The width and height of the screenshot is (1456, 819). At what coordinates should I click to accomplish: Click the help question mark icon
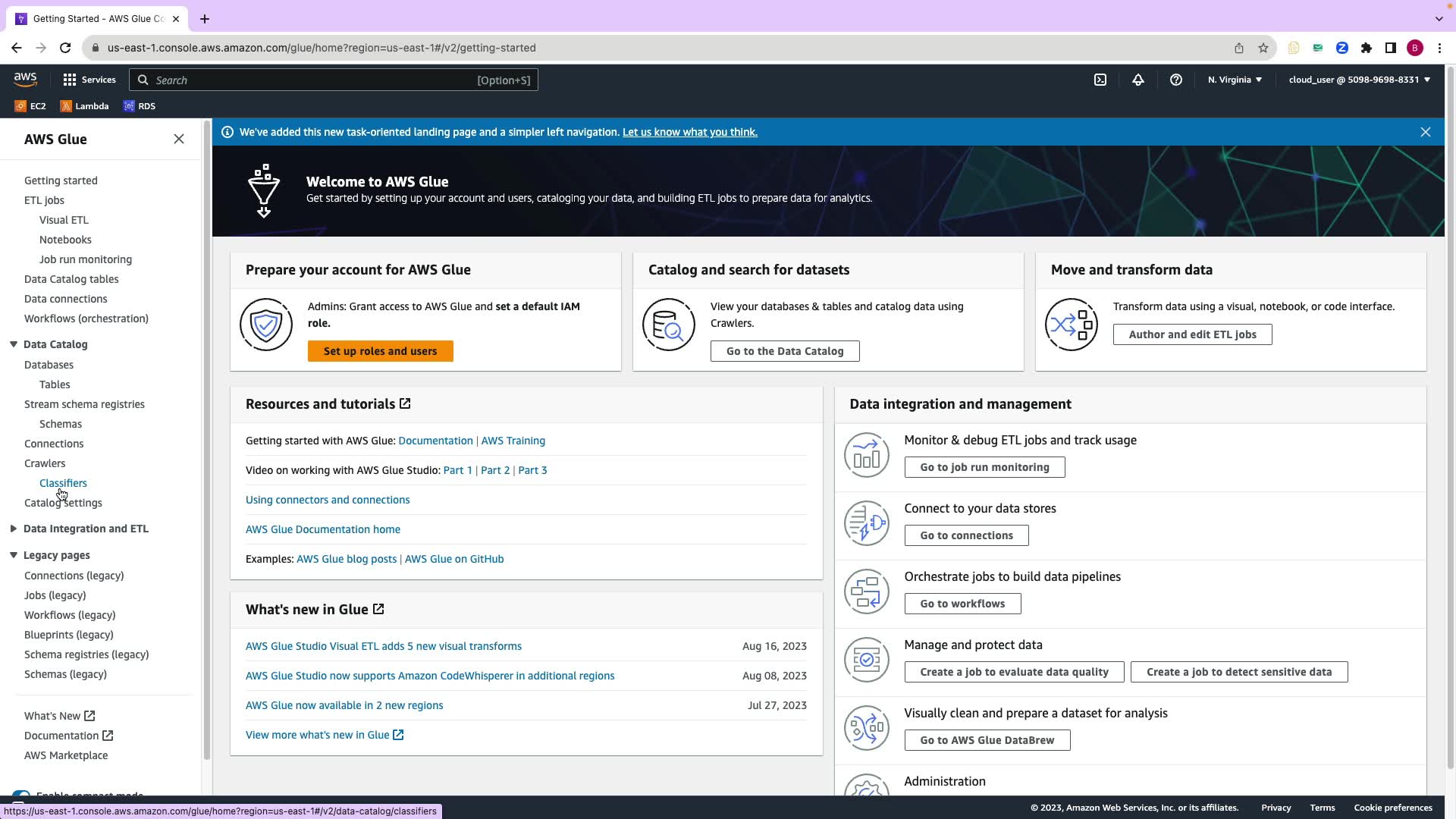pos(1175,80)
